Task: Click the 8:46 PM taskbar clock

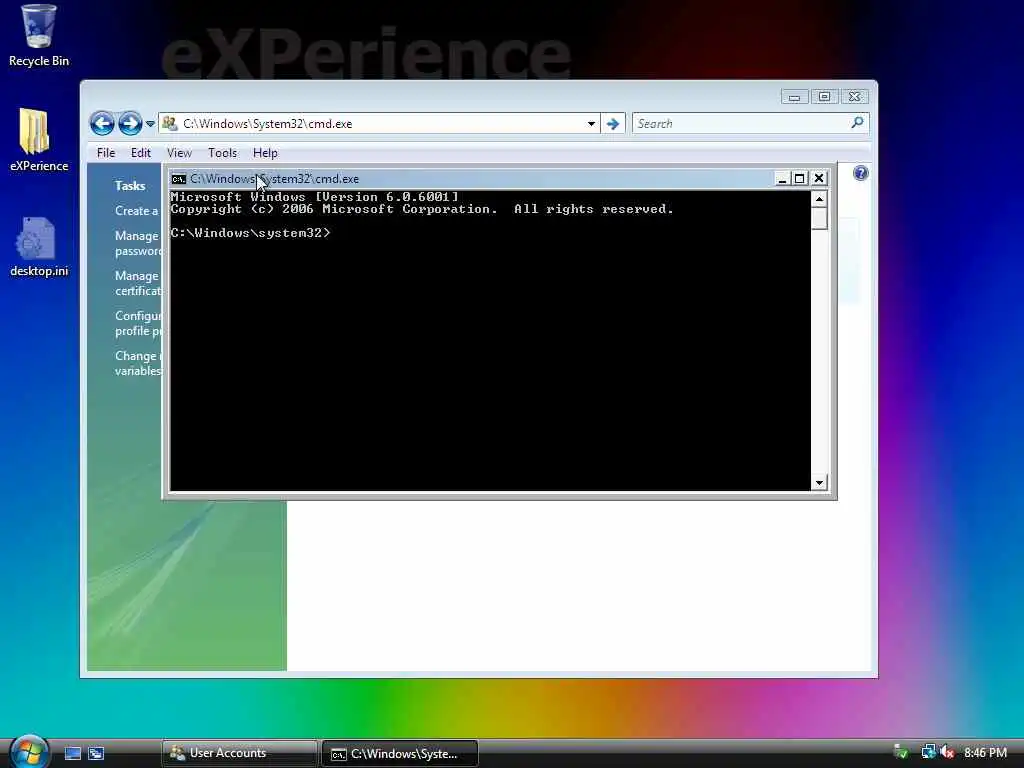Action: point(985,753)
